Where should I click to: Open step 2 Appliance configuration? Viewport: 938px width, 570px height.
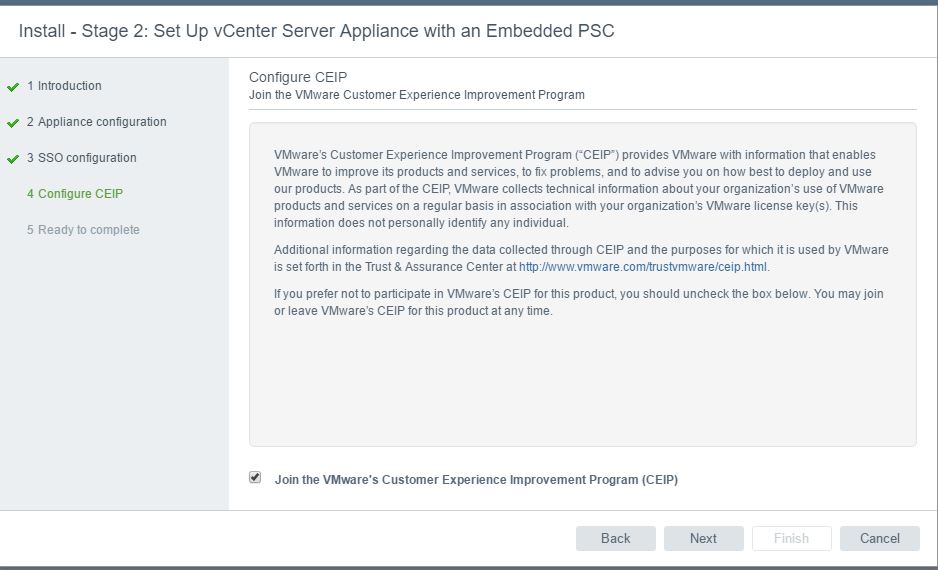[96, 122]
